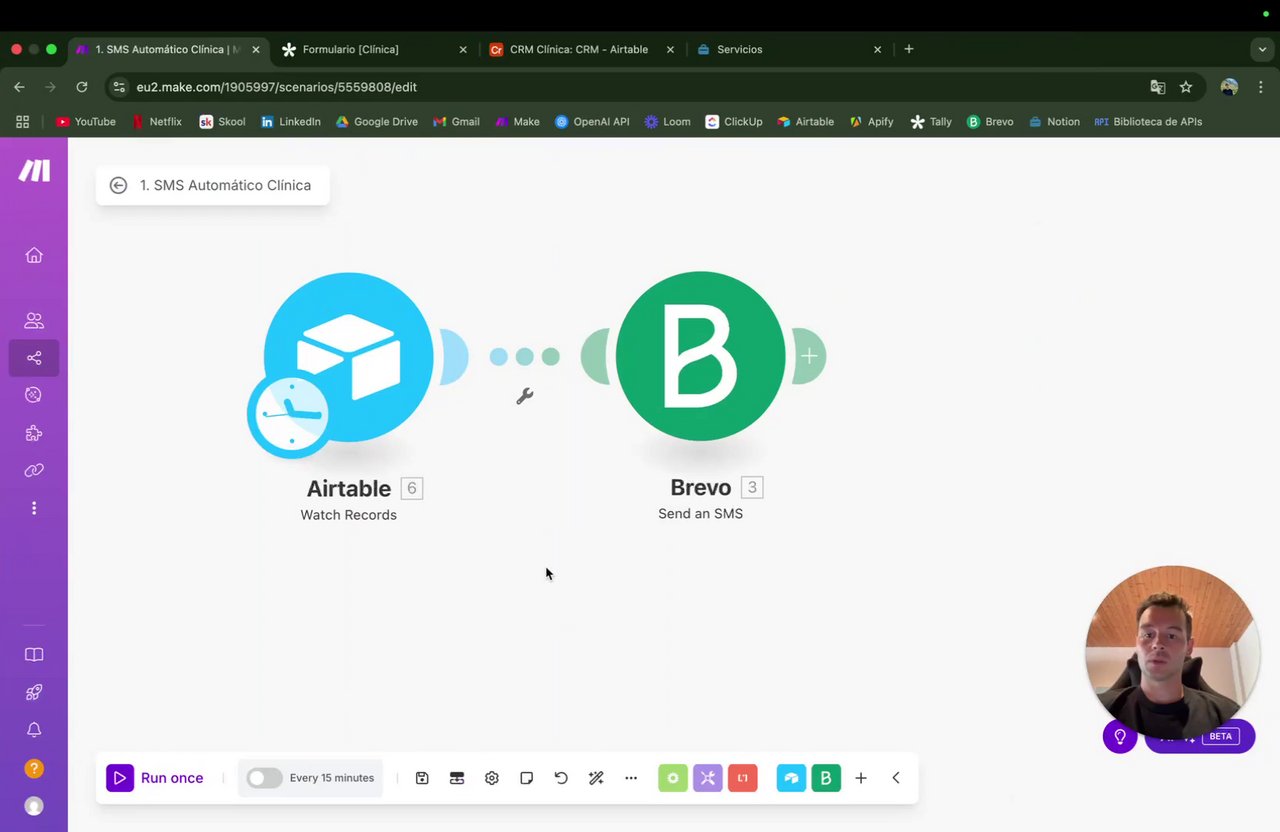The width and height of the screenshot is (1280, 832).
Task: Click the green Flow control tools icon
Action: point(673,778)
